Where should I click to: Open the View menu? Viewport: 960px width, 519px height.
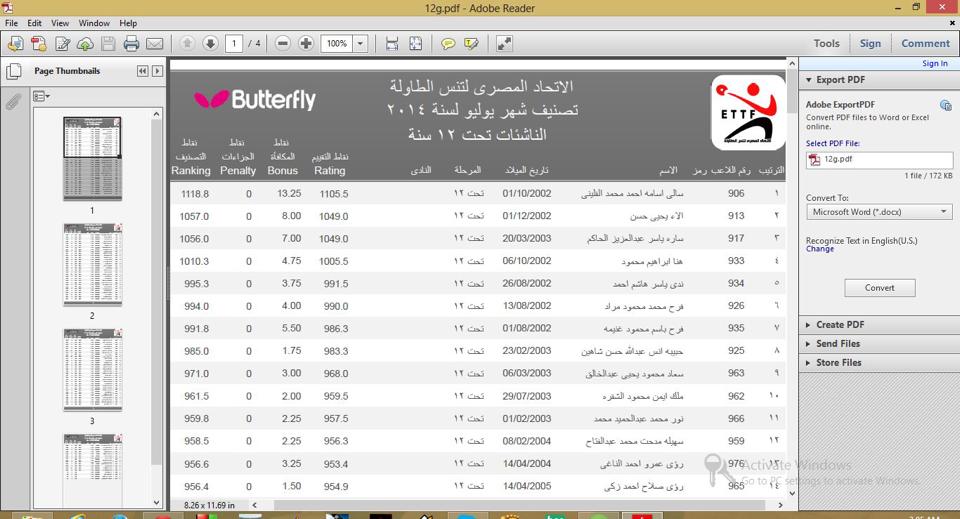click(x=60, y=23)
